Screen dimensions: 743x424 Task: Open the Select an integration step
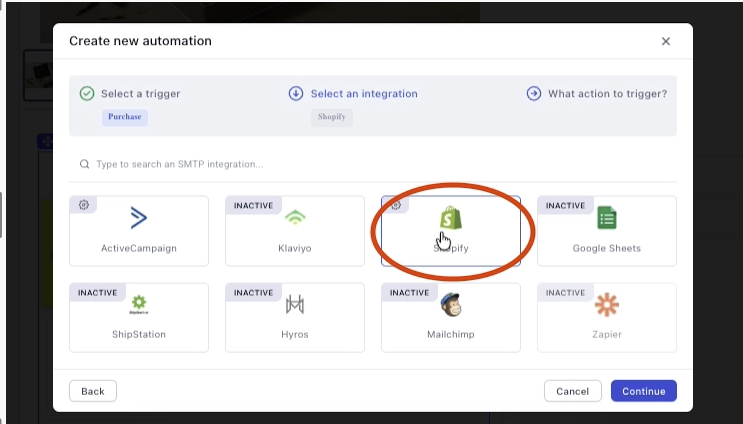pyautogui.click(x=363, y=94)
